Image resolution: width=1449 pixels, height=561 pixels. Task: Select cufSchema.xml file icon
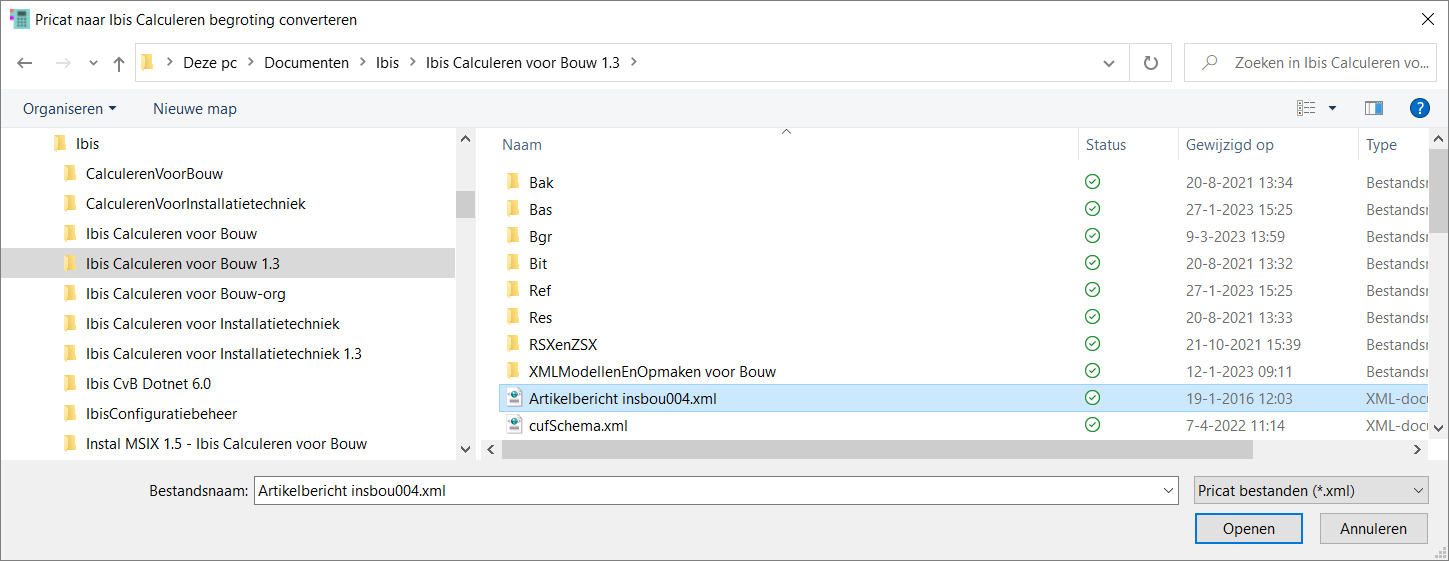tap(514, 425)
